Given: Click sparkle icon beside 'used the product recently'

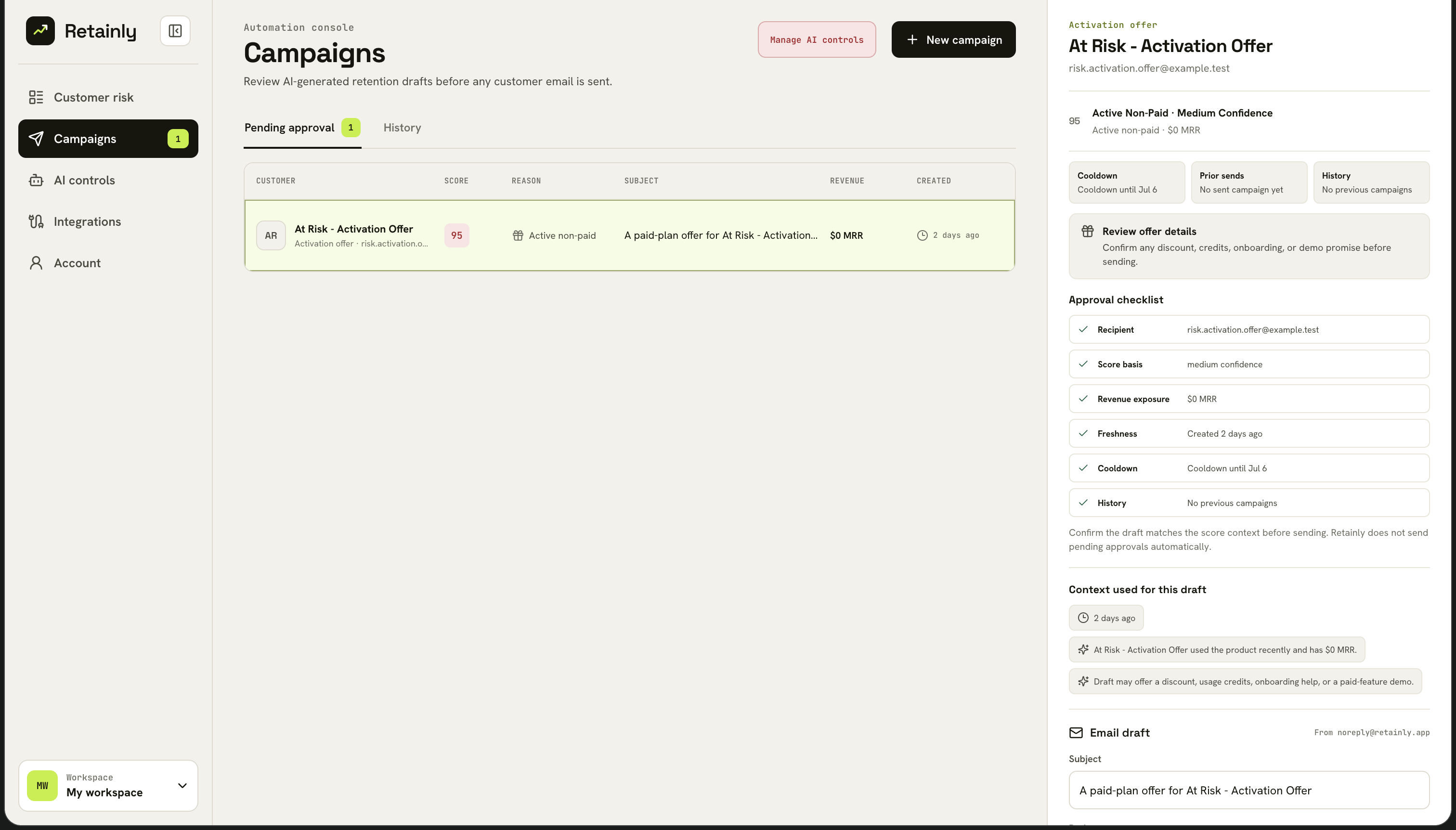Looking at the screenshot, I should (1083, 650).
